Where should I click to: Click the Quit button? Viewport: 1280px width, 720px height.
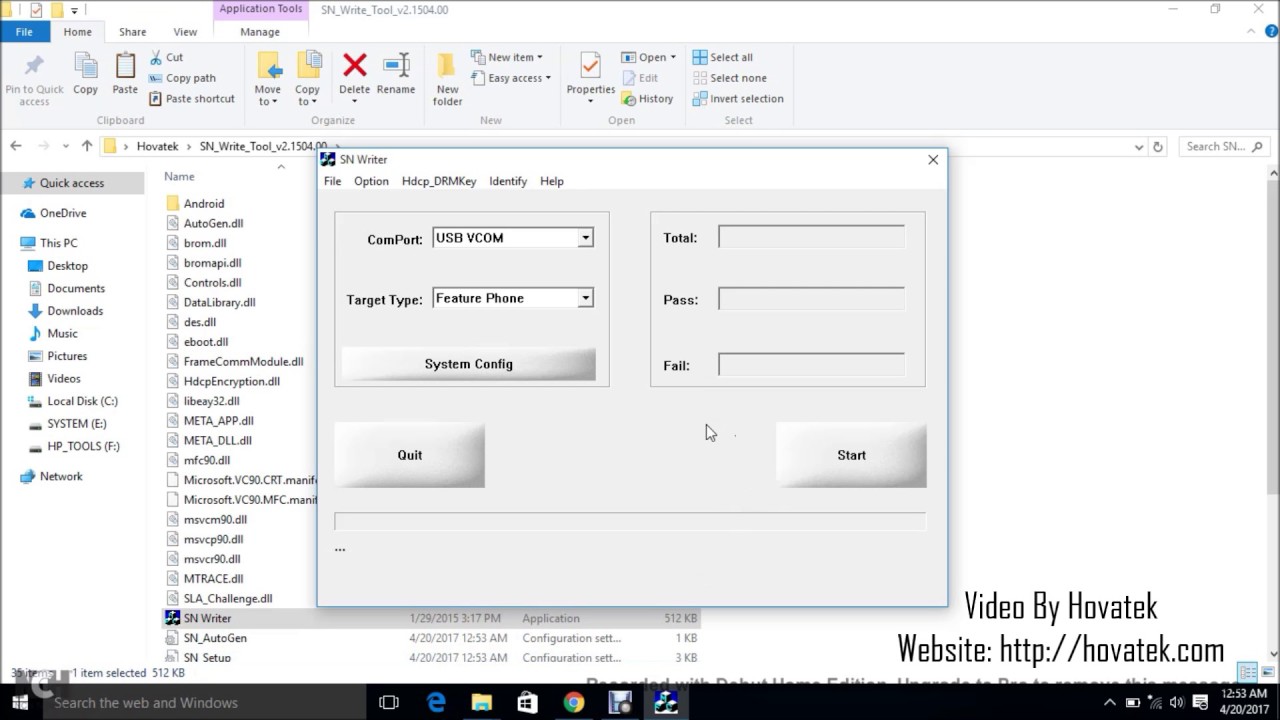click(410, 455)
